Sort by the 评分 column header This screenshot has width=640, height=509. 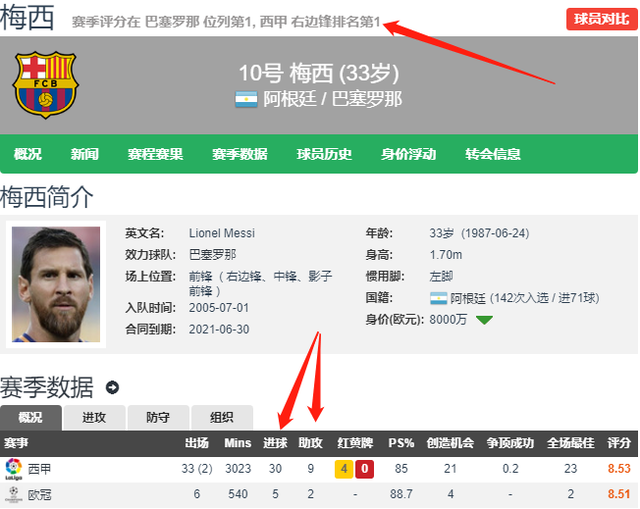click(x=618, y=443)
